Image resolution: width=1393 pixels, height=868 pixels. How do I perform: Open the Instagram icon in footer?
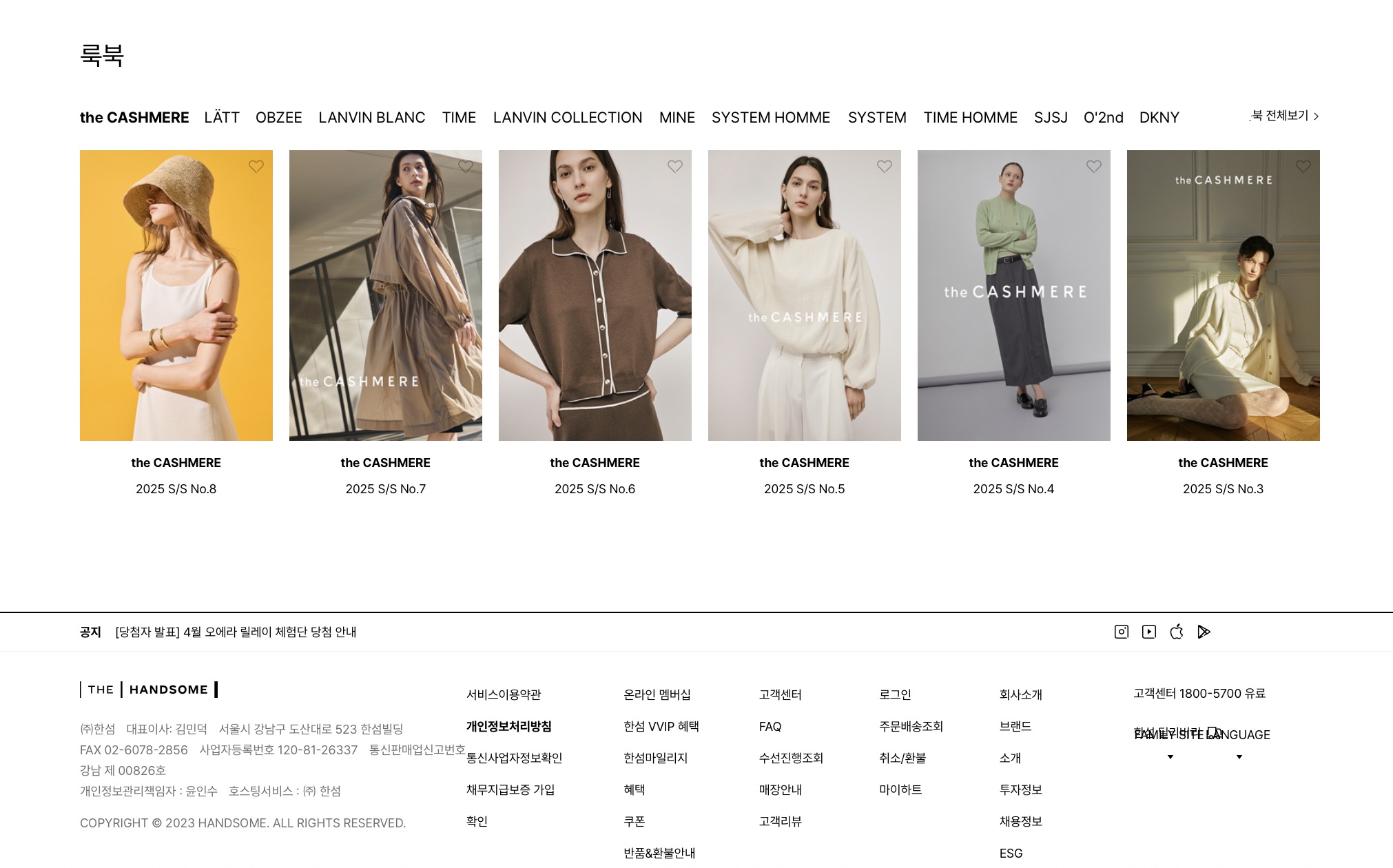pos(1122,632)
